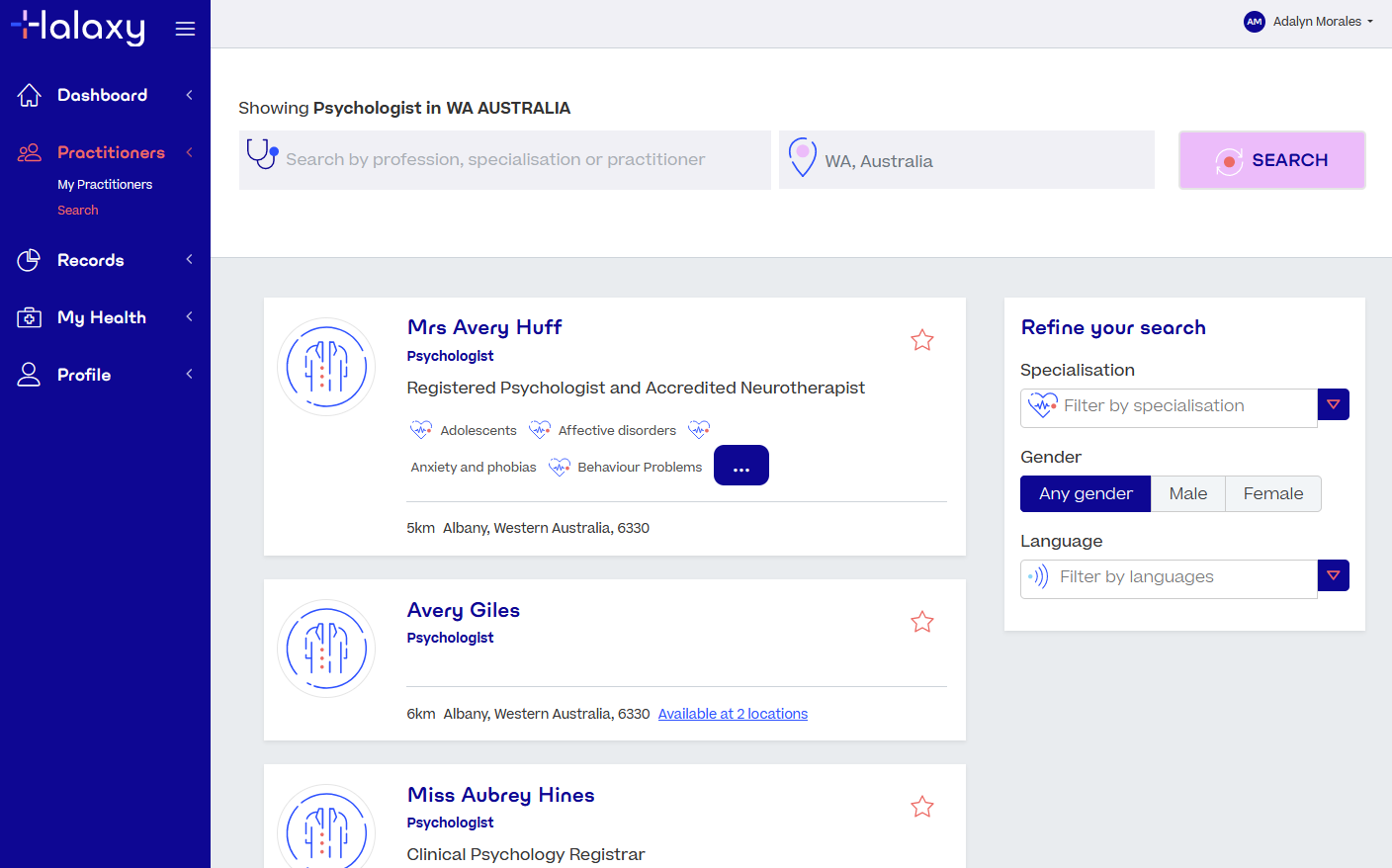Open the Filter by specialisation dropdown
Viewport: 1392px width, 868px height.
coord(1333,404)
